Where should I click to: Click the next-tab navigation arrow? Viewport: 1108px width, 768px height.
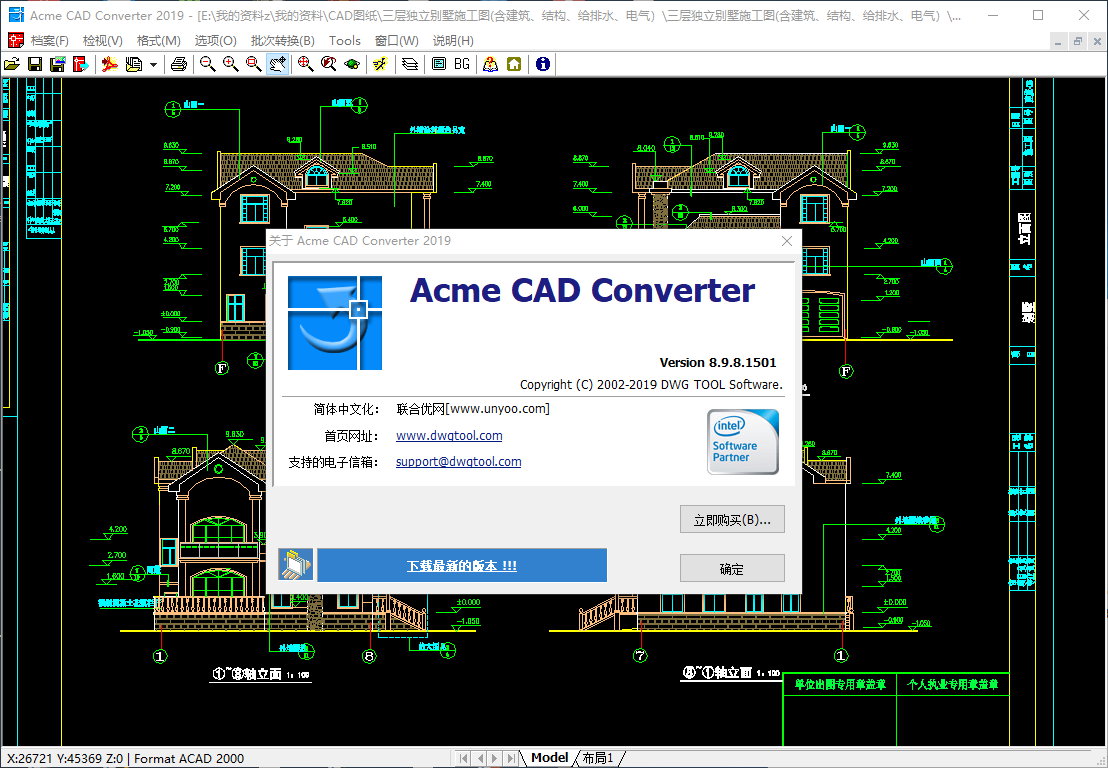[495, 758]
